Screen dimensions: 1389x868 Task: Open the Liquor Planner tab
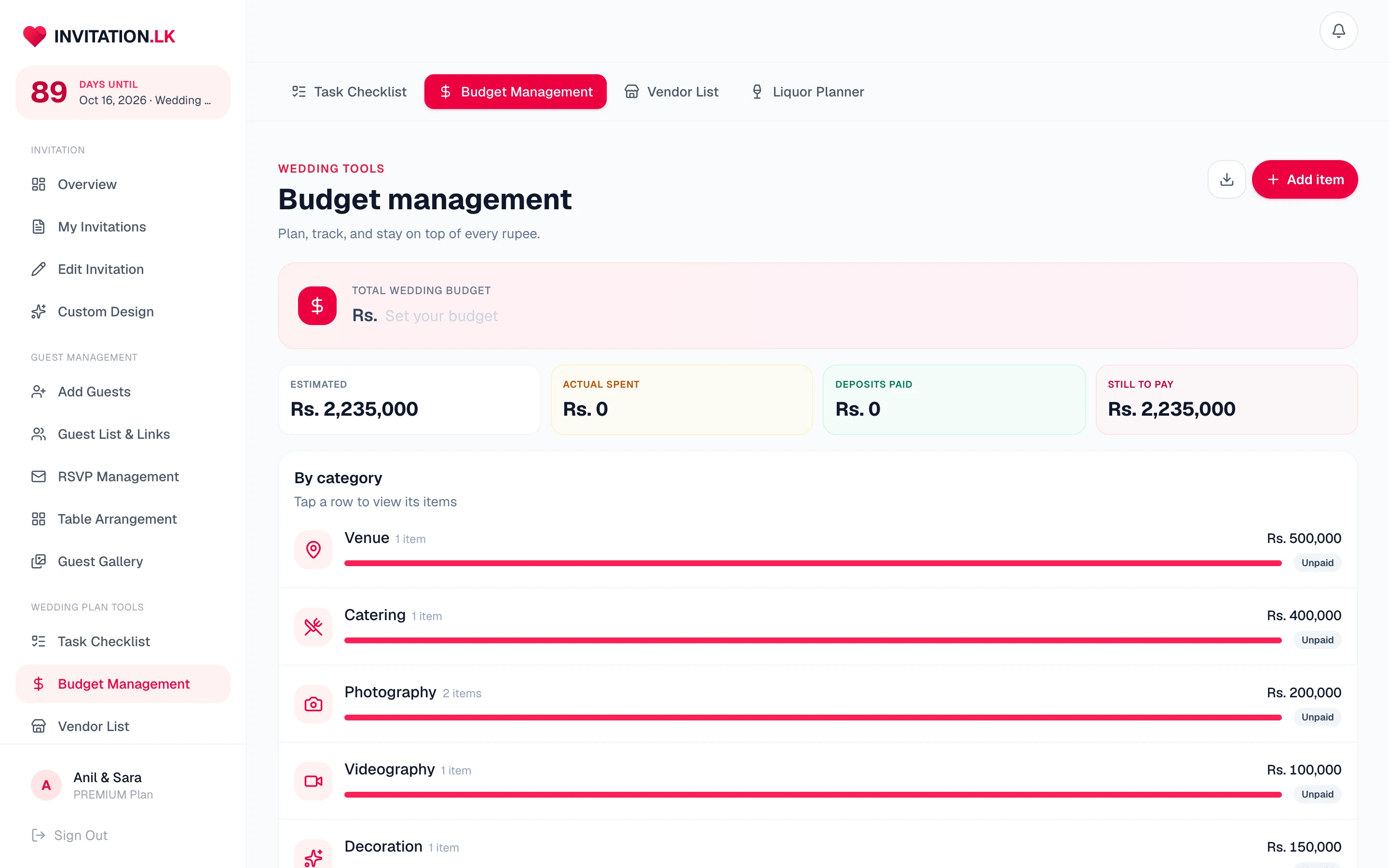tap(807, 92)
